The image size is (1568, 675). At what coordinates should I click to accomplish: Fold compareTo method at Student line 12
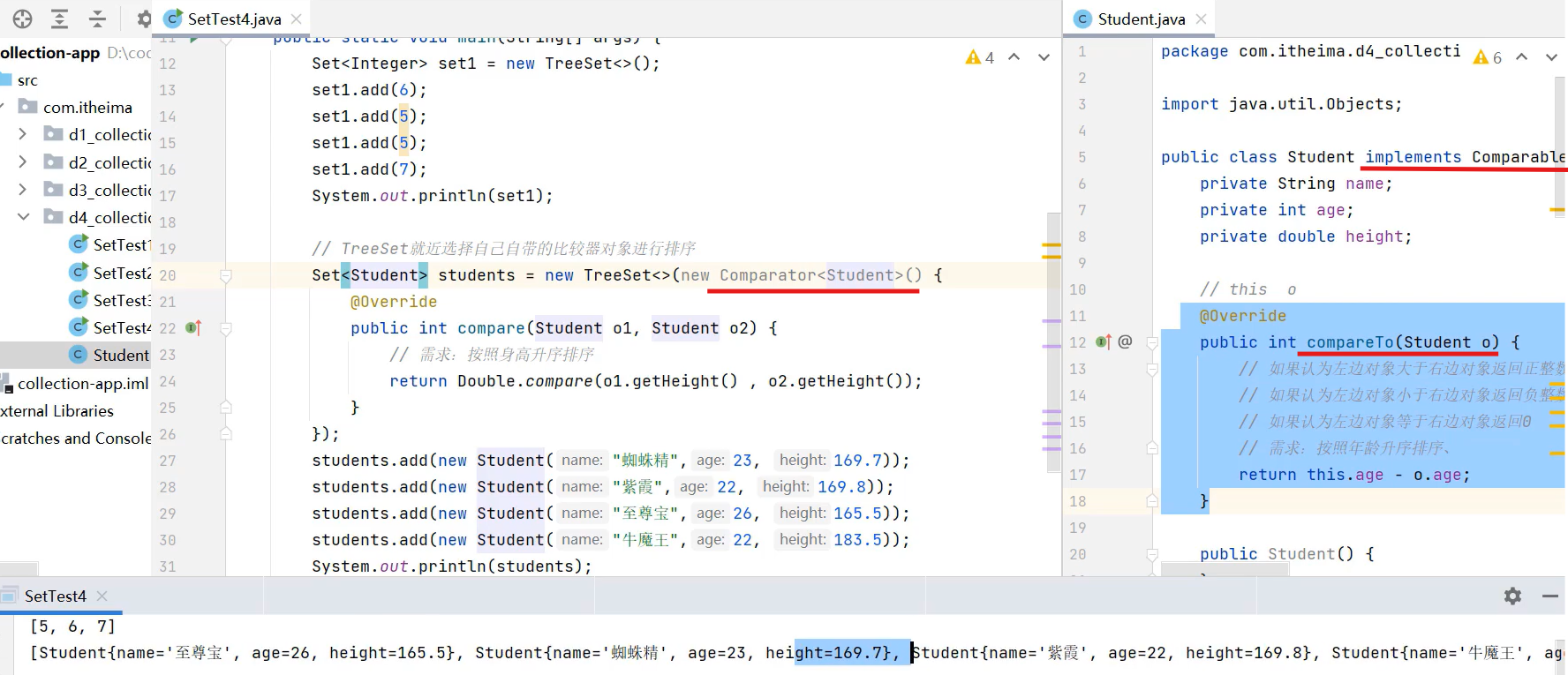coord(1152,342)
